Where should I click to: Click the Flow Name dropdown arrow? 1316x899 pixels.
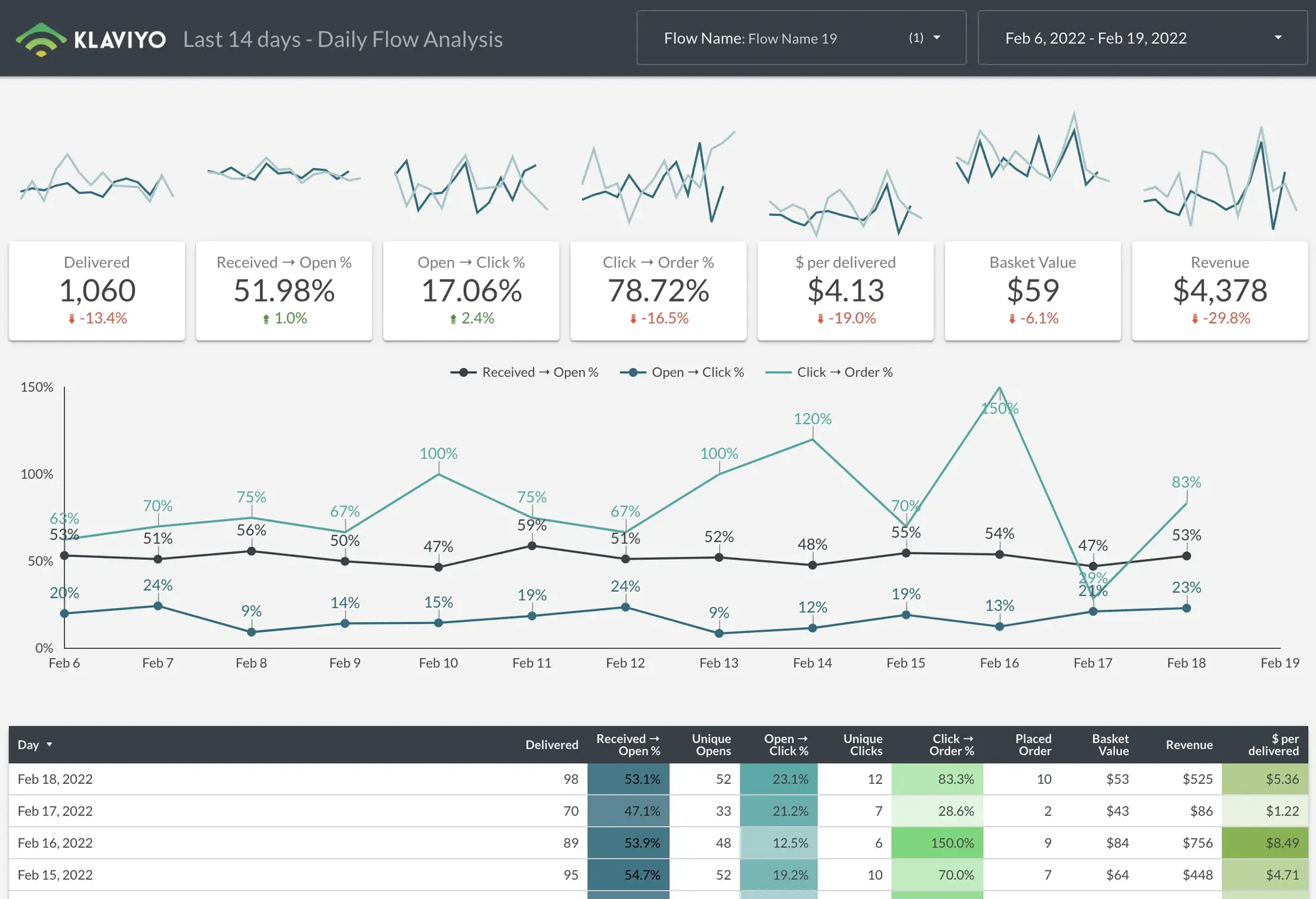(937, 38)
